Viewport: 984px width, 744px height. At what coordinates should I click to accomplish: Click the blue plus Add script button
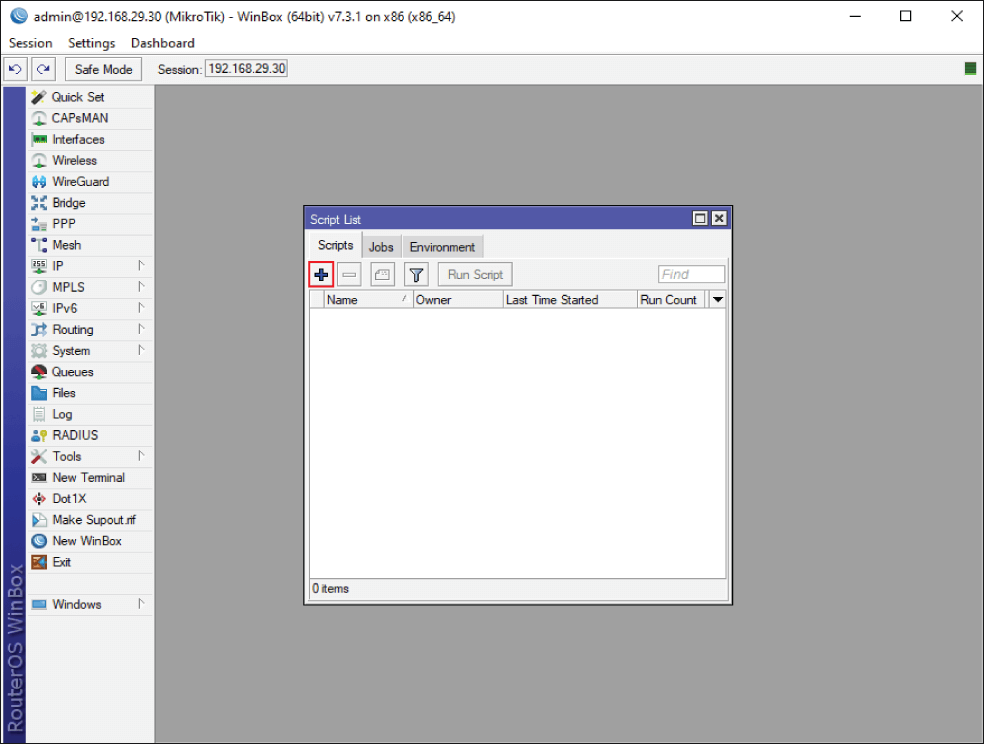click(x=321, y=275)
